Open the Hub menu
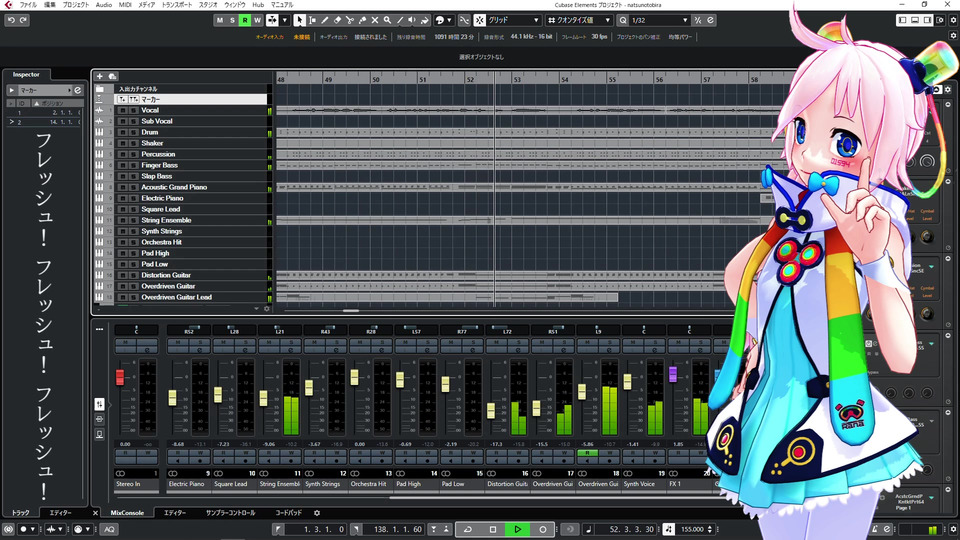Screen dimensions: 960x540 click(x=258, y=4)
